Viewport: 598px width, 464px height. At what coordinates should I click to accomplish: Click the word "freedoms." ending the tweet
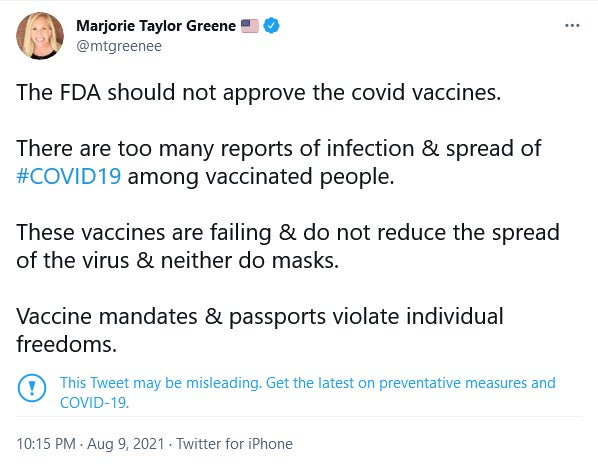[66, 344]
